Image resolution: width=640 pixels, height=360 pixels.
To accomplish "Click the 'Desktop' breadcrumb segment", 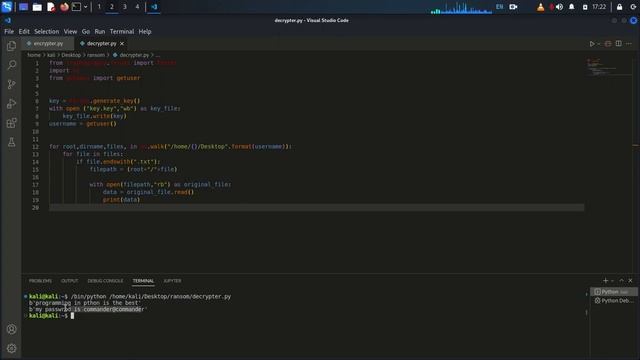I will pyautogui.click(x=71, y=55).
